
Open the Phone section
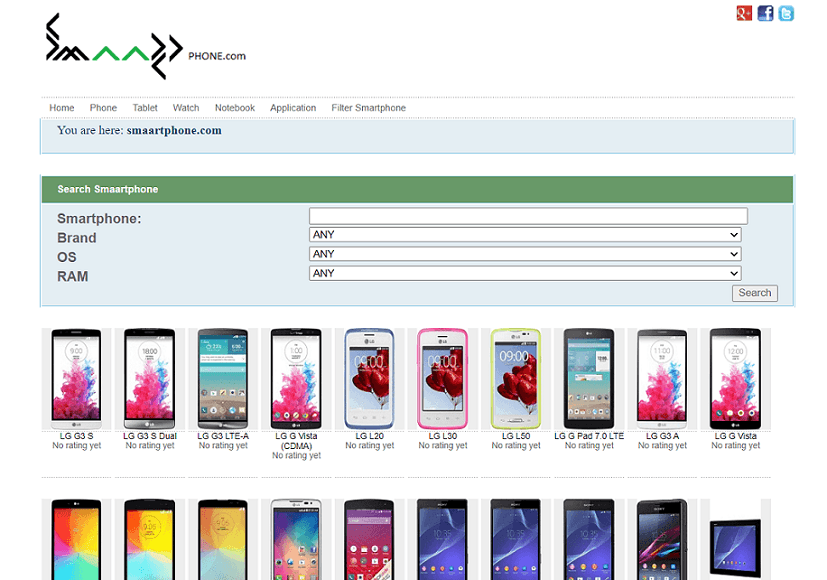pos(102,107)
